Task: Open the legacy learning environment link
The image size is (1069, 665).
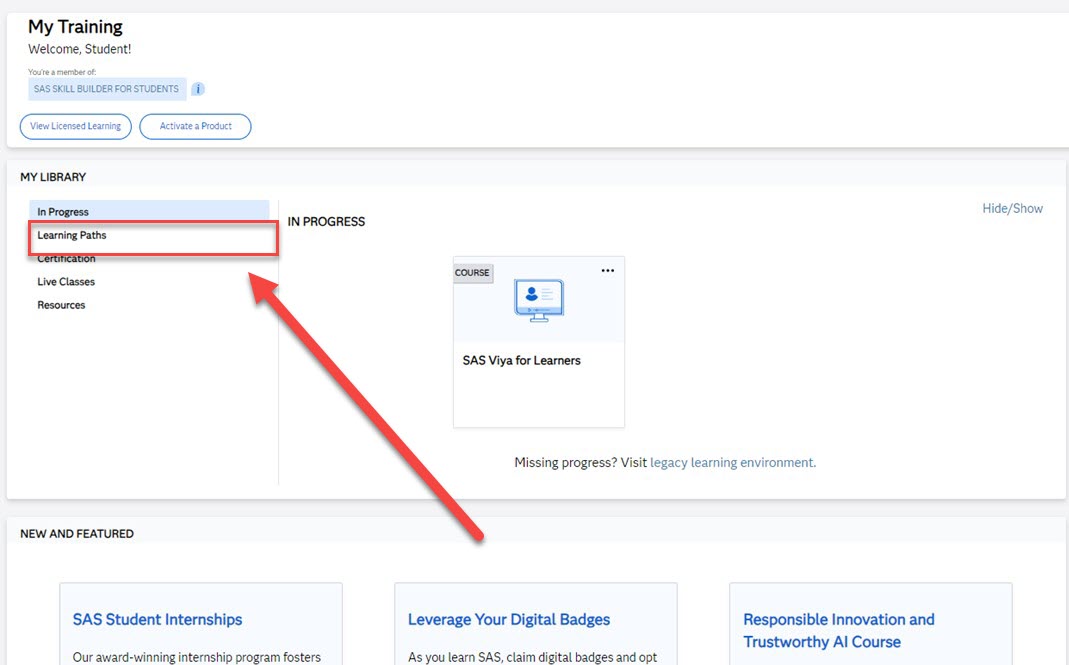Action: 730,462
